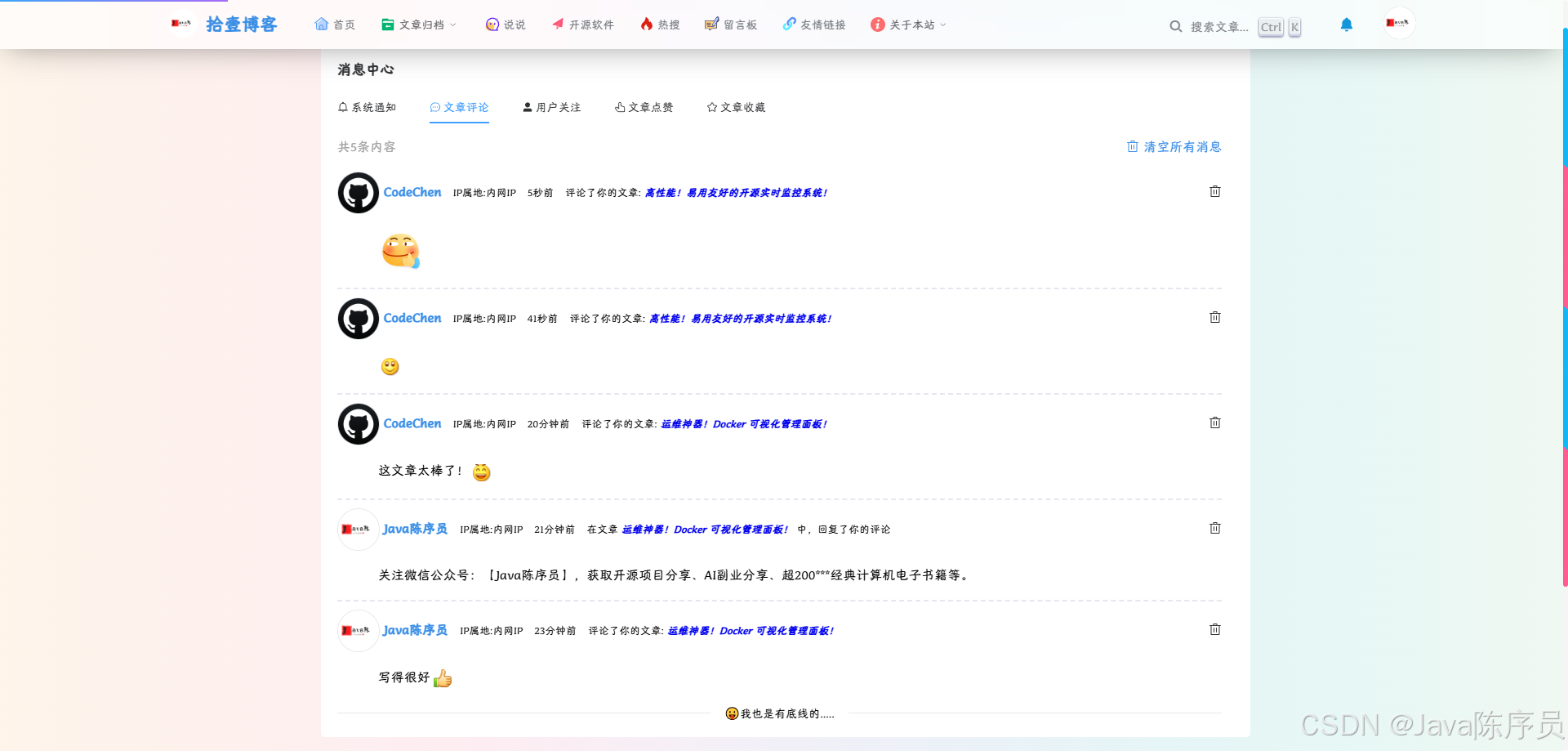Click CodeChen avatar on 41秒前 comment
Viewport: 1568px width, 751px height.
(x=359, y=319)
